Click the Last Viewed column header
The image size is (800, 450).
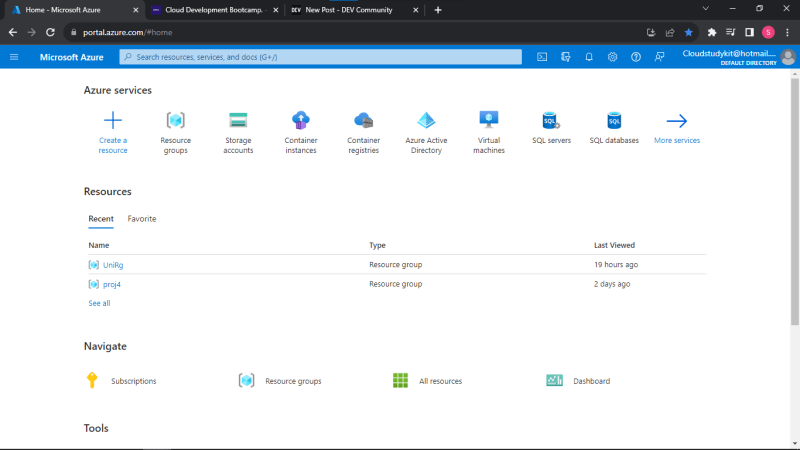[x=614, y=245]
